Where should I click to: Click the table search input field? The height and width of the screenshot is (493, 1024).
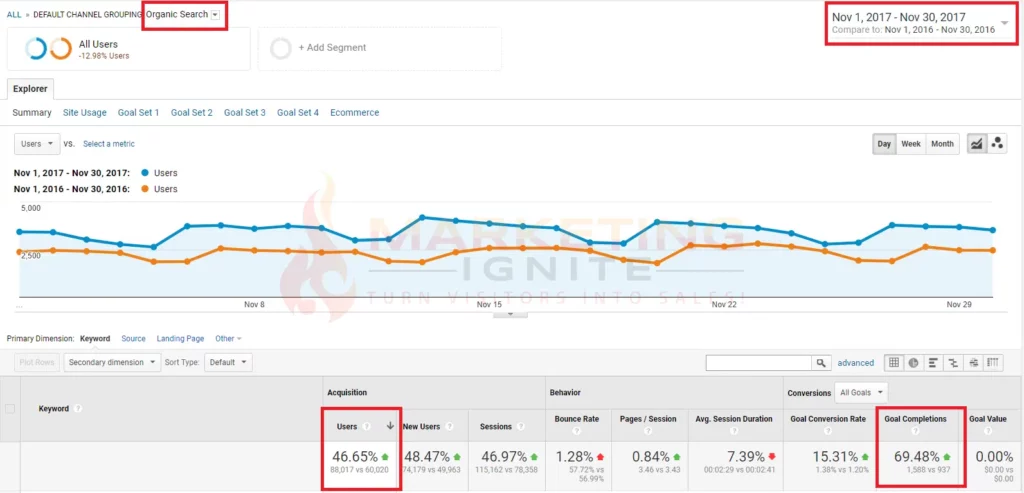[x=758, y=363]
